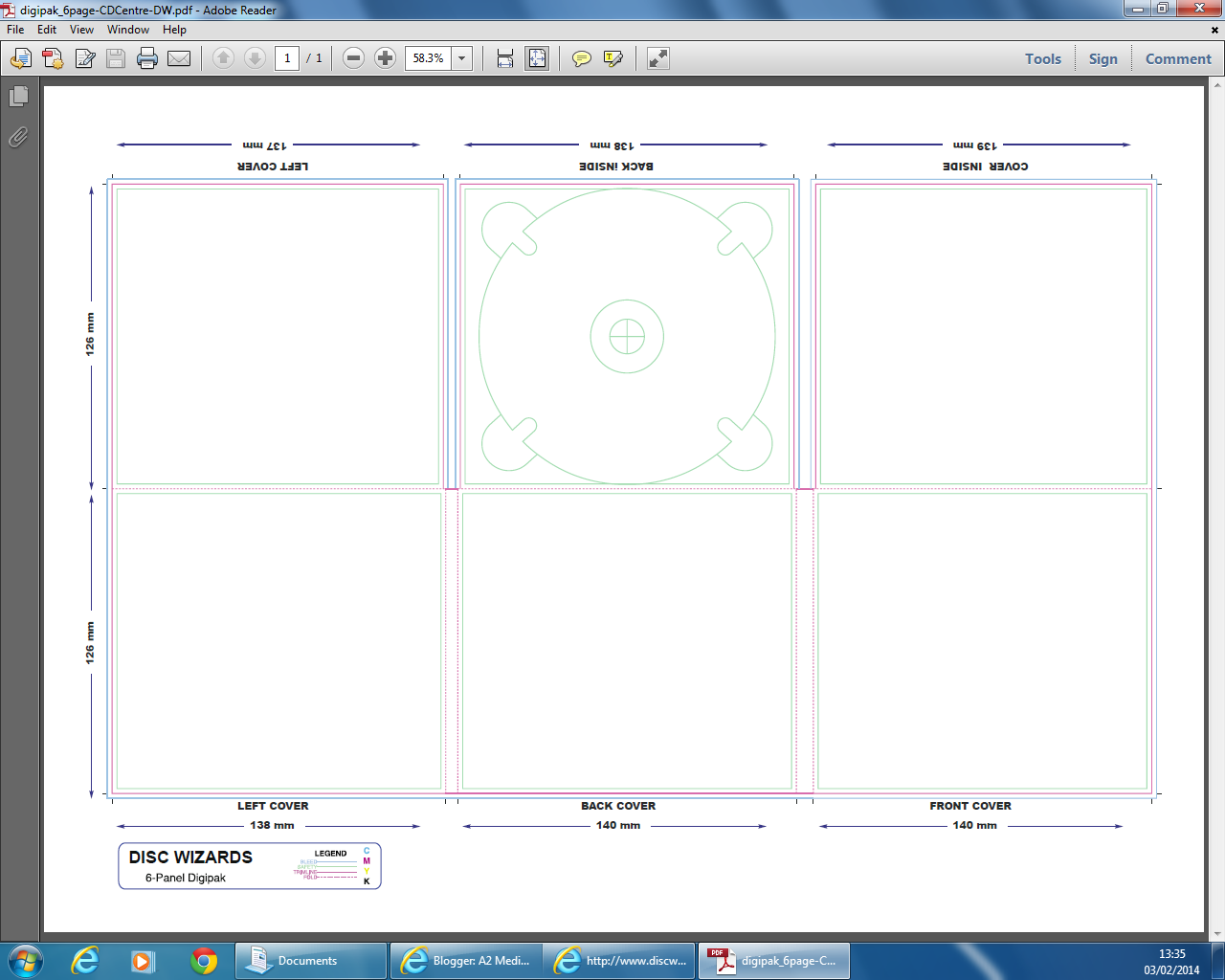
Task: Print the digipak PDF document
Action: pos(145,58)
